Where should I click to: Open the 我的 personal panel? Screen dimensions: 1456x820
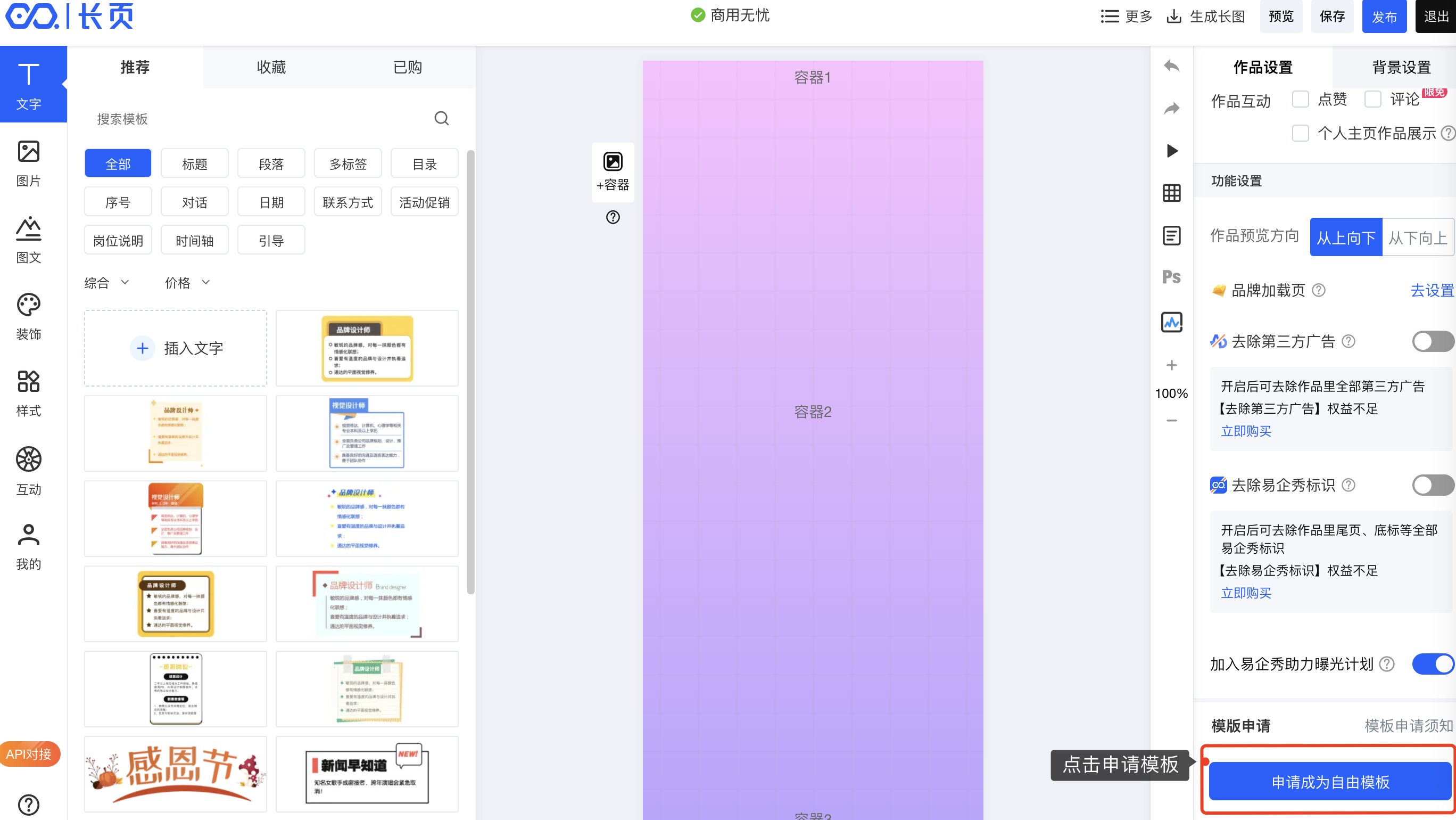28,546
